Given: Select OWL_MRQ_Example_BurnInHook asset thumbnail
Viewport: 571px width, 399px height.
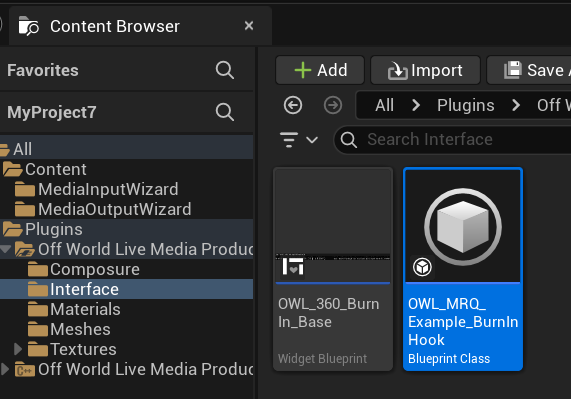Looking at the screenshot, I should click(x=463, y=226).
